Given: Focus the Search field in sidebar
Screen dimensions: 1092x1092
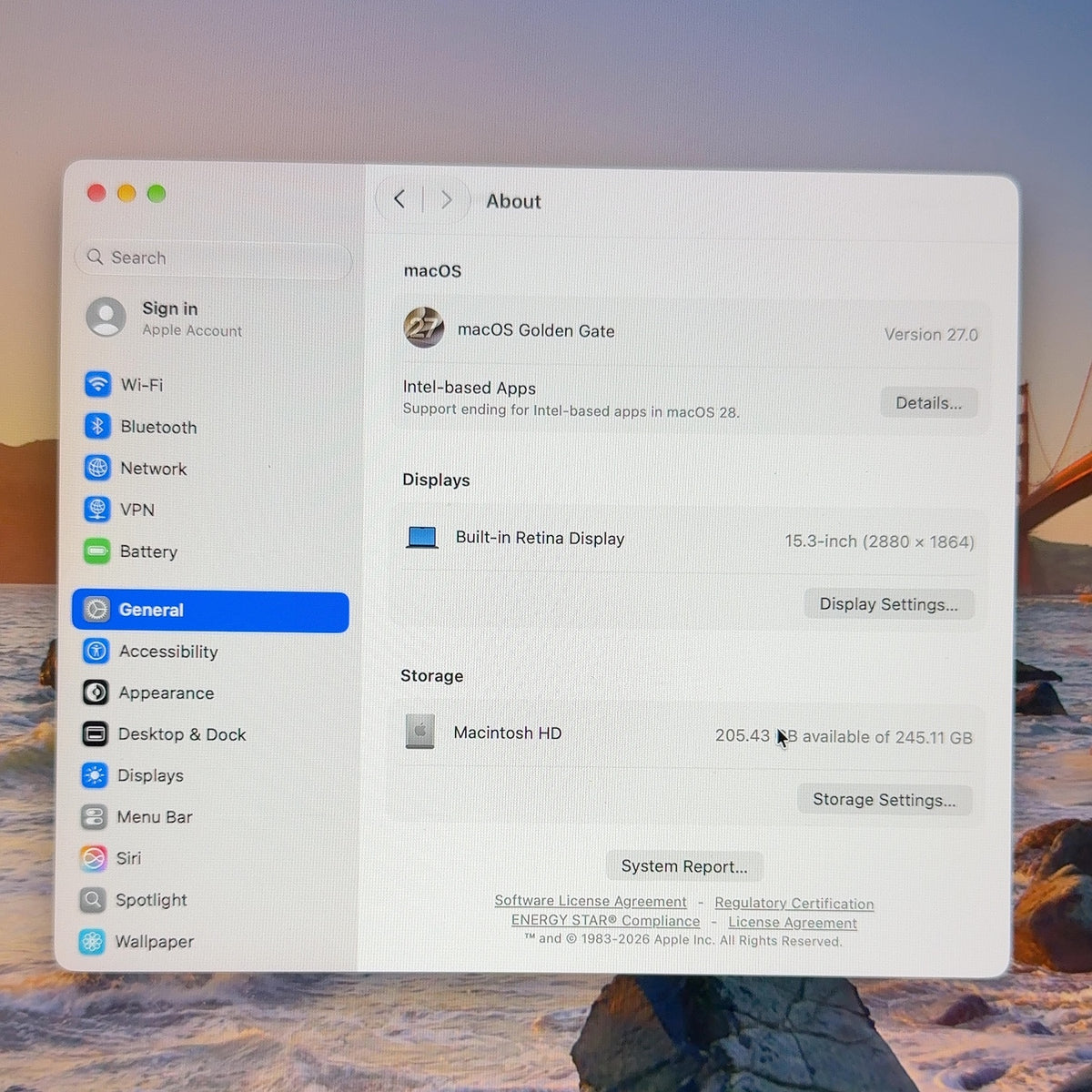Looking at the screenshot, I should click(213, 258).
